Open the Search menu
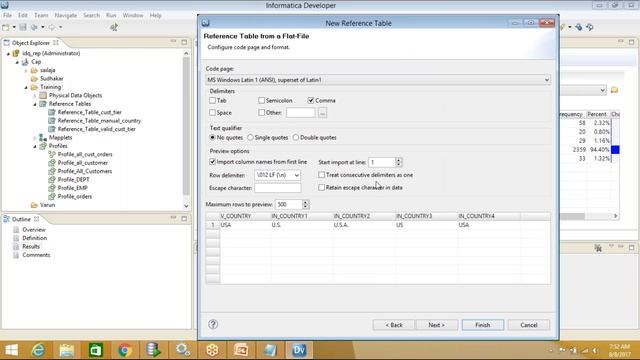This screenshot has height=360, width=640. [91, 15]
